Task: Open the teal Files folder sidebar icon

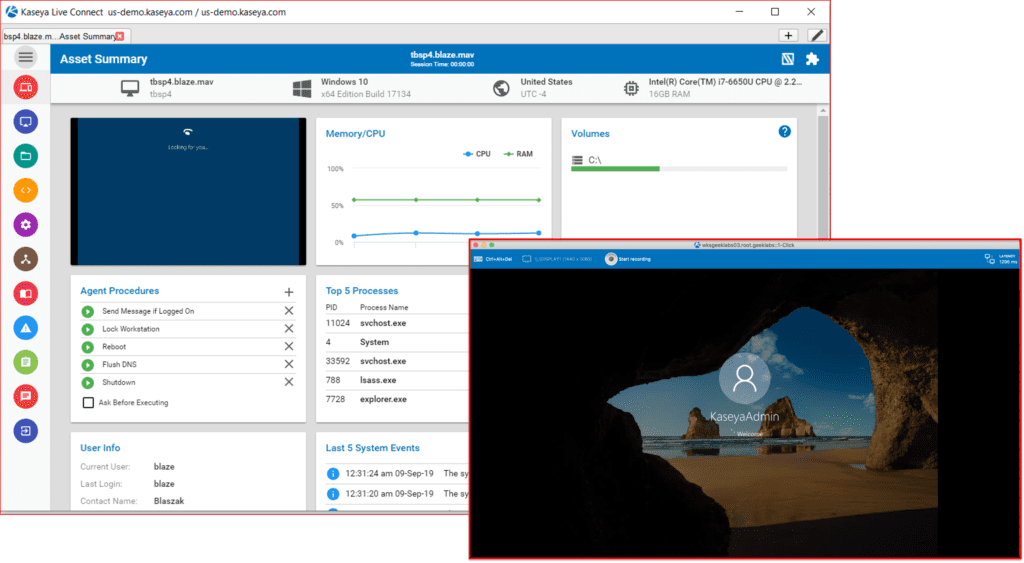Action: (25, 155)
